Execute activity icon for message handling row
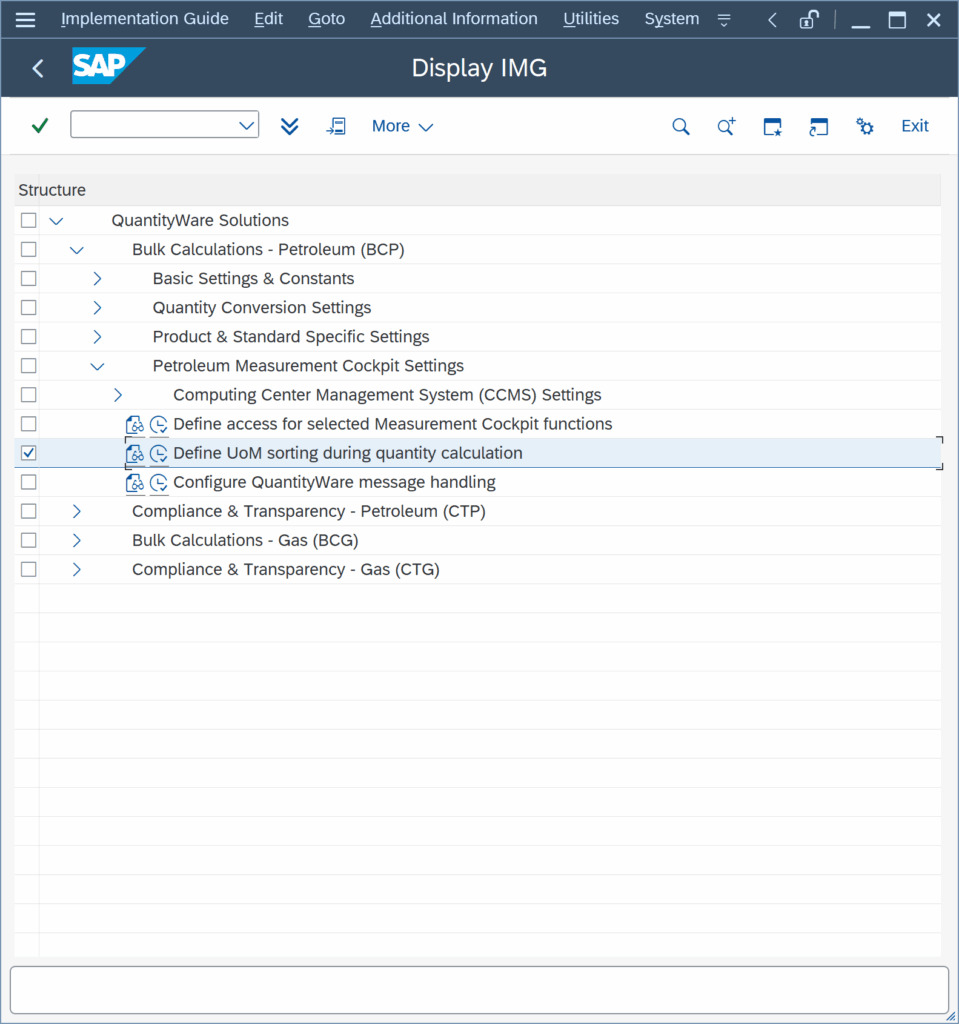 click(x=159, y=483)
